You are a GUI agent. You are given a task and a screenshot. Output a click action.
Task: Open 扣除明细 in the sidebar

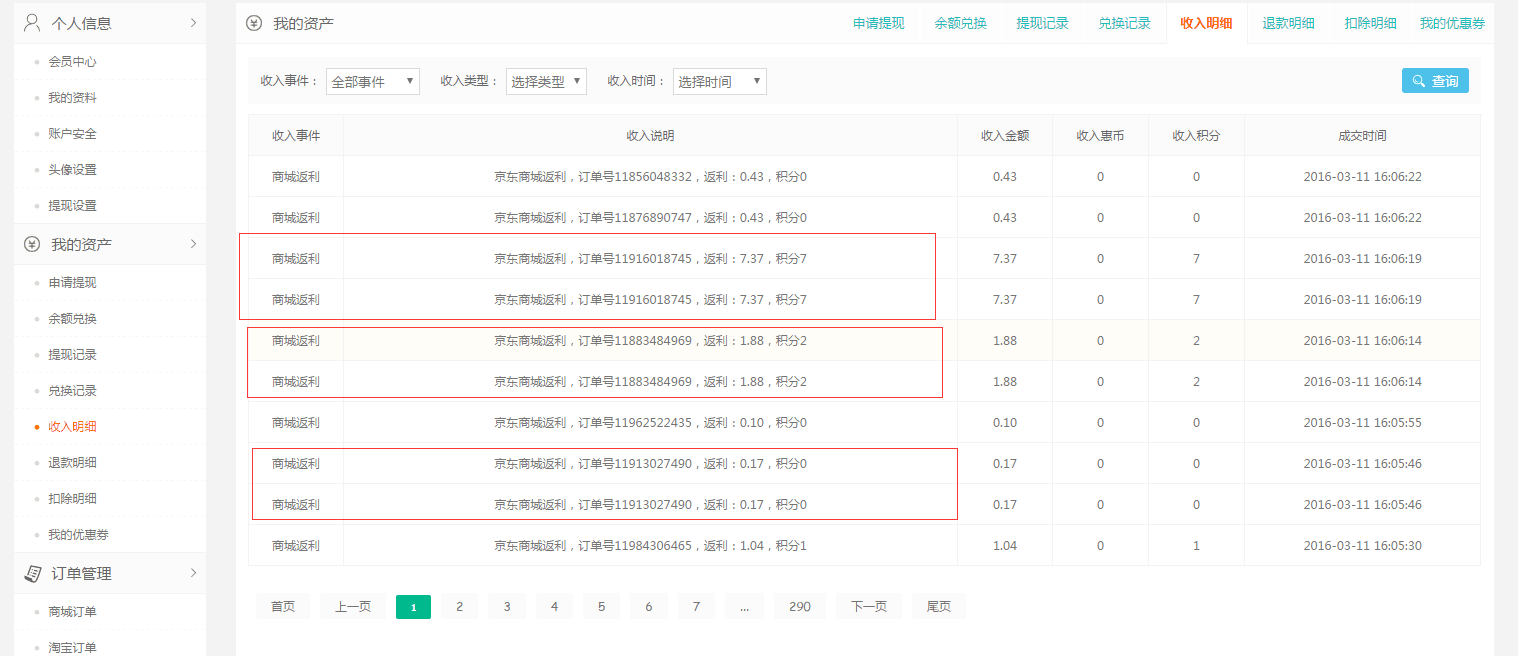pos(72,498)
